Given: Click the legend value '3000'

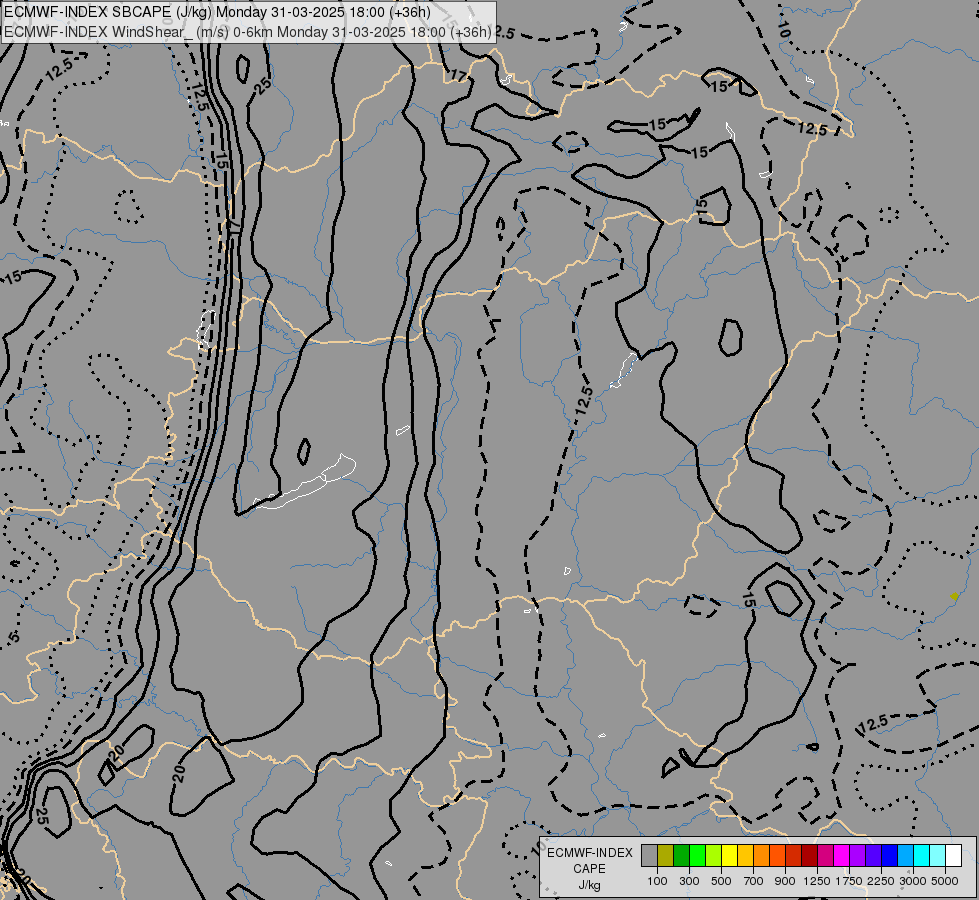Looking at the screenshot, I should 913,881.
